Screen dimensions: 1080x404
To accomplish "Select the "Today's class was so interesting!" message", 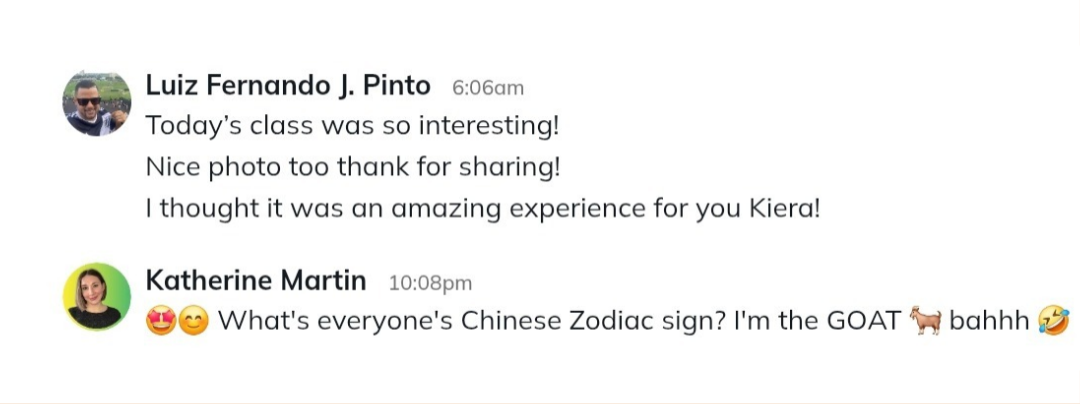I will [x=352, y=127].
